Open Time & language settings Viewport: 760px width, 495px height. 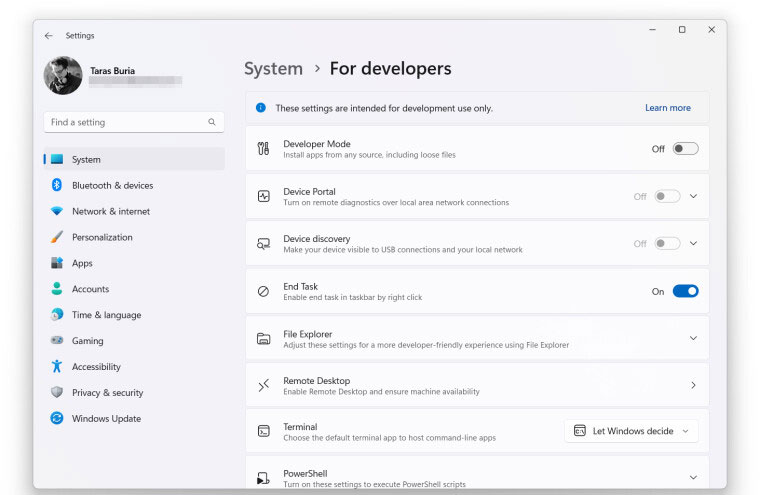point(134,315)
